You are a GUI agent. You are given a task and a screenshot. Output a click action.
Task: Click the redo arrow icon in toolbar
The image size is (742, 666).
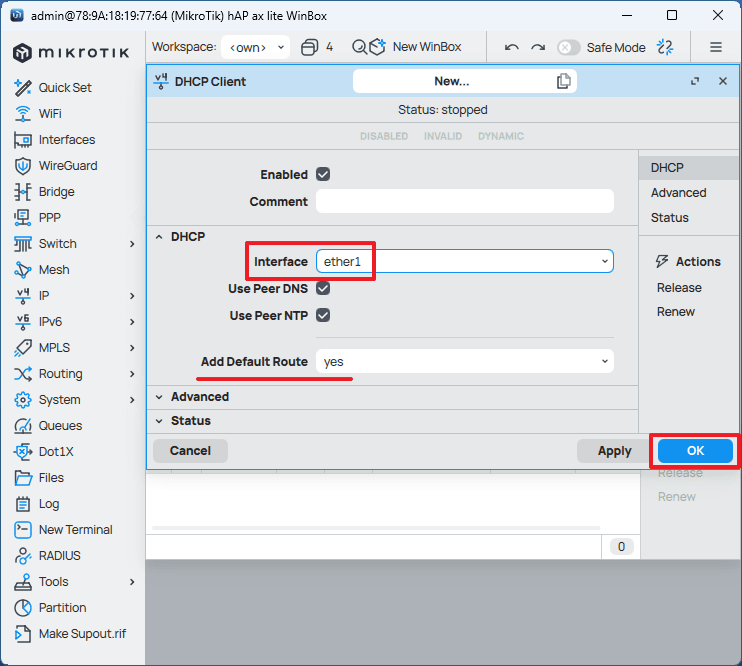pyautogui.click(x=538, y=47)
